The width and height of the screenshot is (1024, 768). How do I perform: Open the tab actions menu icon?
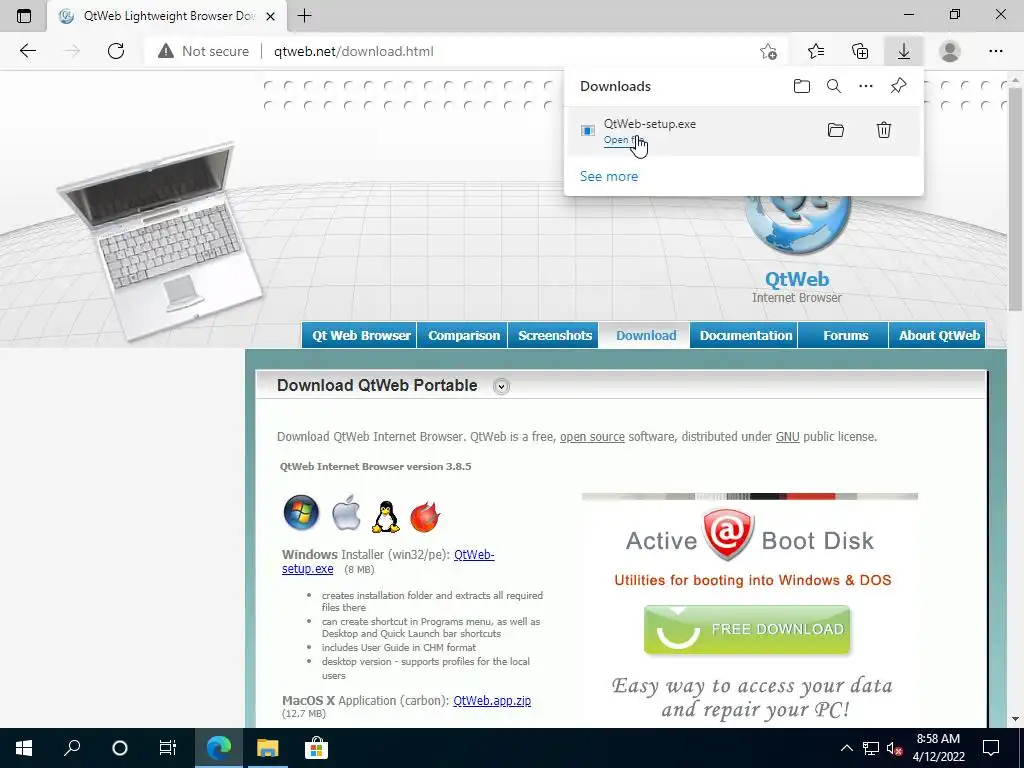pos(24,16)
